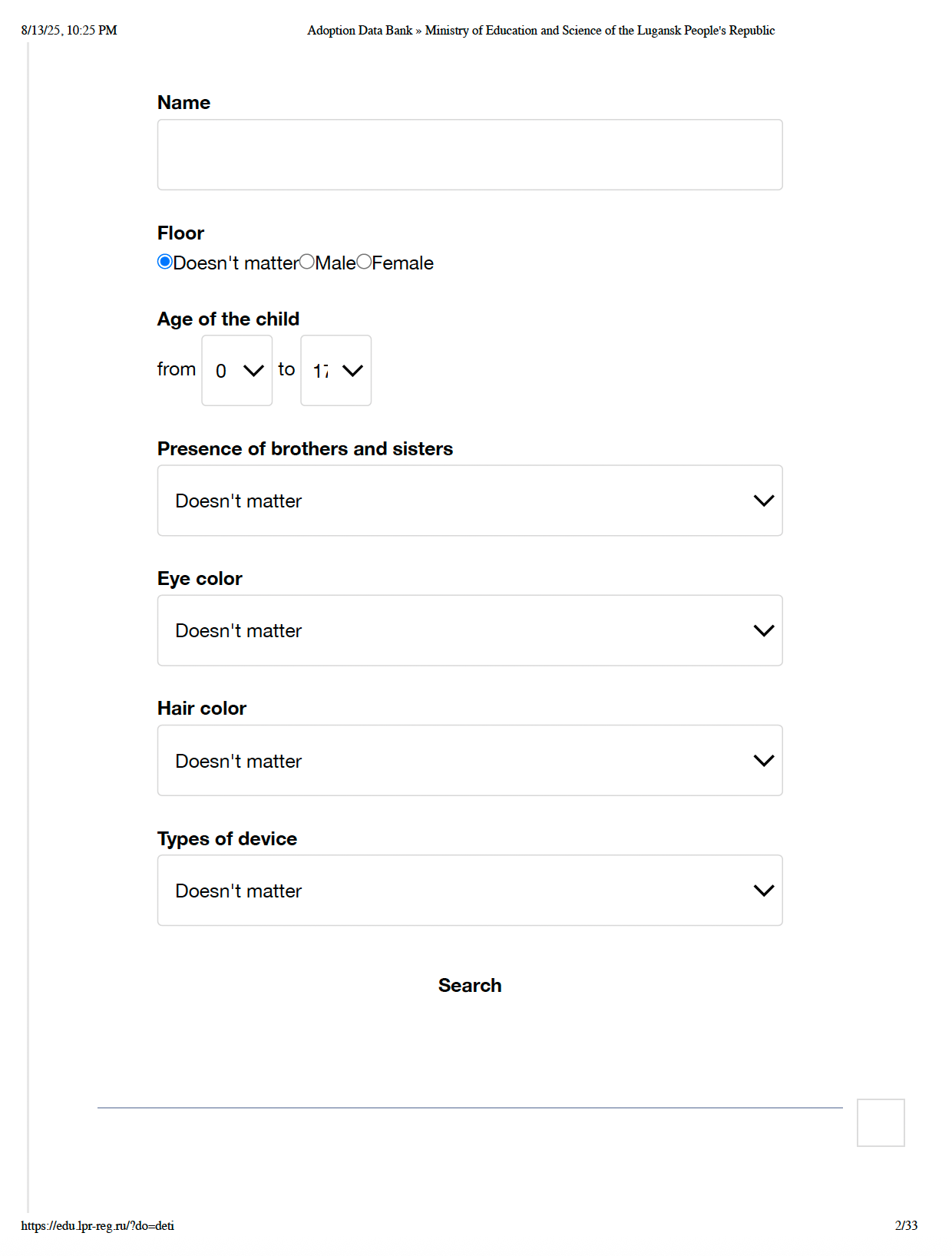Click the chevron in brothers and sisters field
The image size is (952, 1256).
click(764, 501)
